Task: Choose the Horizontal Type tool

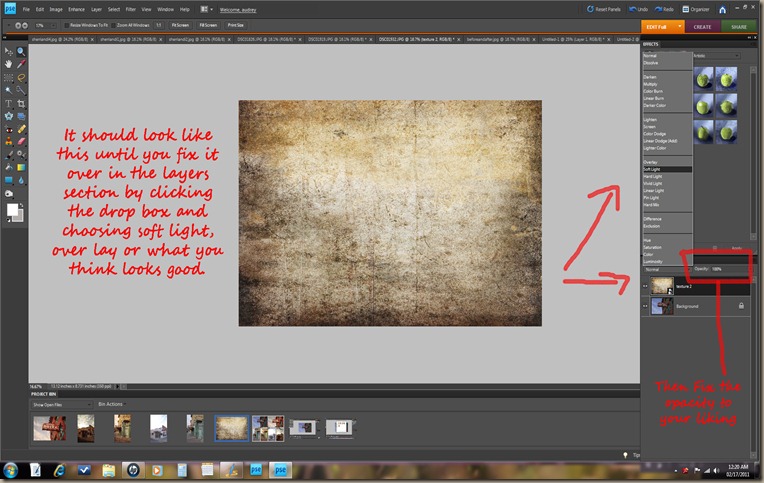Action: 9,103
